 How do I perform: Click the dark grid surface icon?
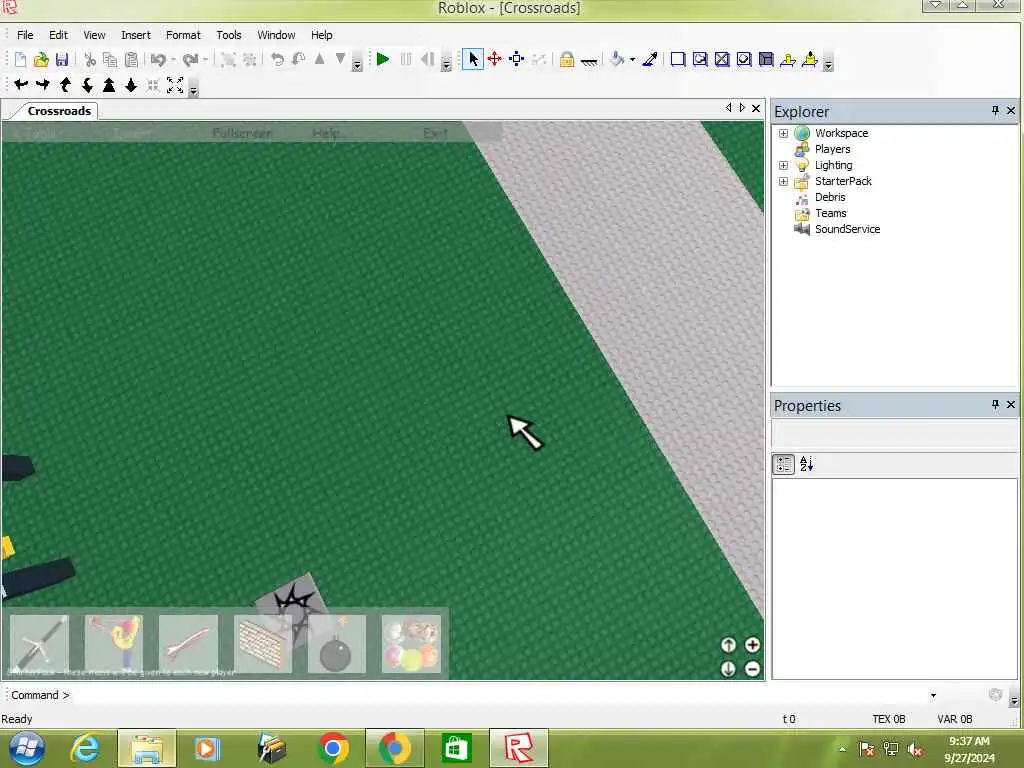[x=766, y=59]
